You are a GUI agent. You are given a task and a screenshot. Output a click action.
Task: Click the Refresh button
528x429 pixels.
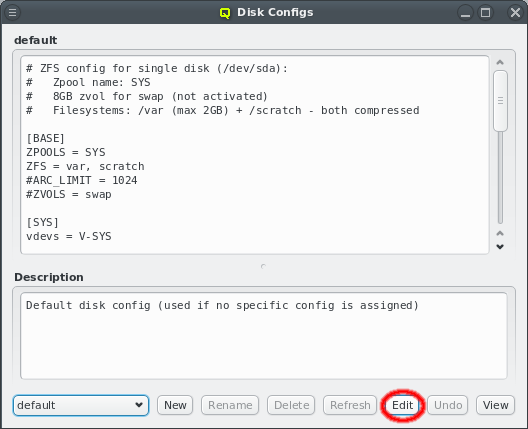(350, 405)
